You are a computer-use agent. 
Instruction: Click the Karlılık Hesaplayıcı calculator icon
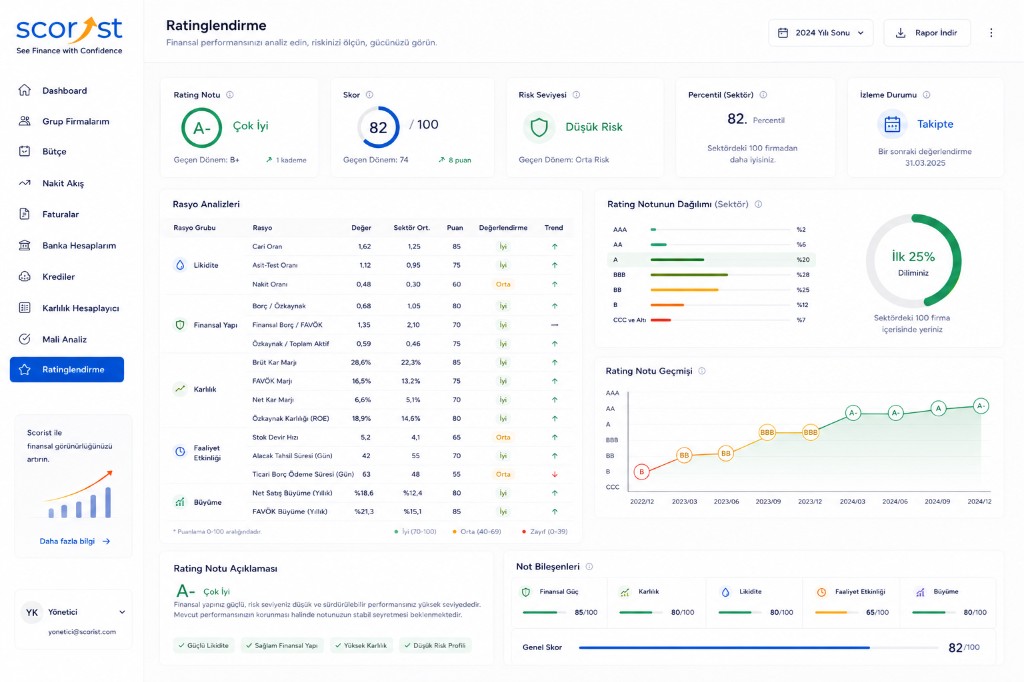tap(25, 308)
